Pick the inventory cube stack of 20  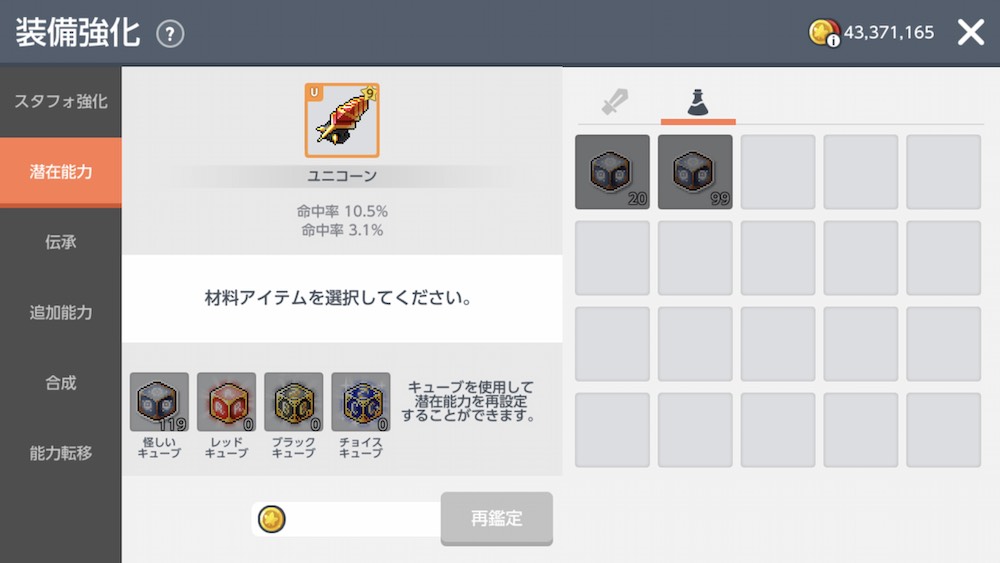pyautogui.click(x=612, y=172)
